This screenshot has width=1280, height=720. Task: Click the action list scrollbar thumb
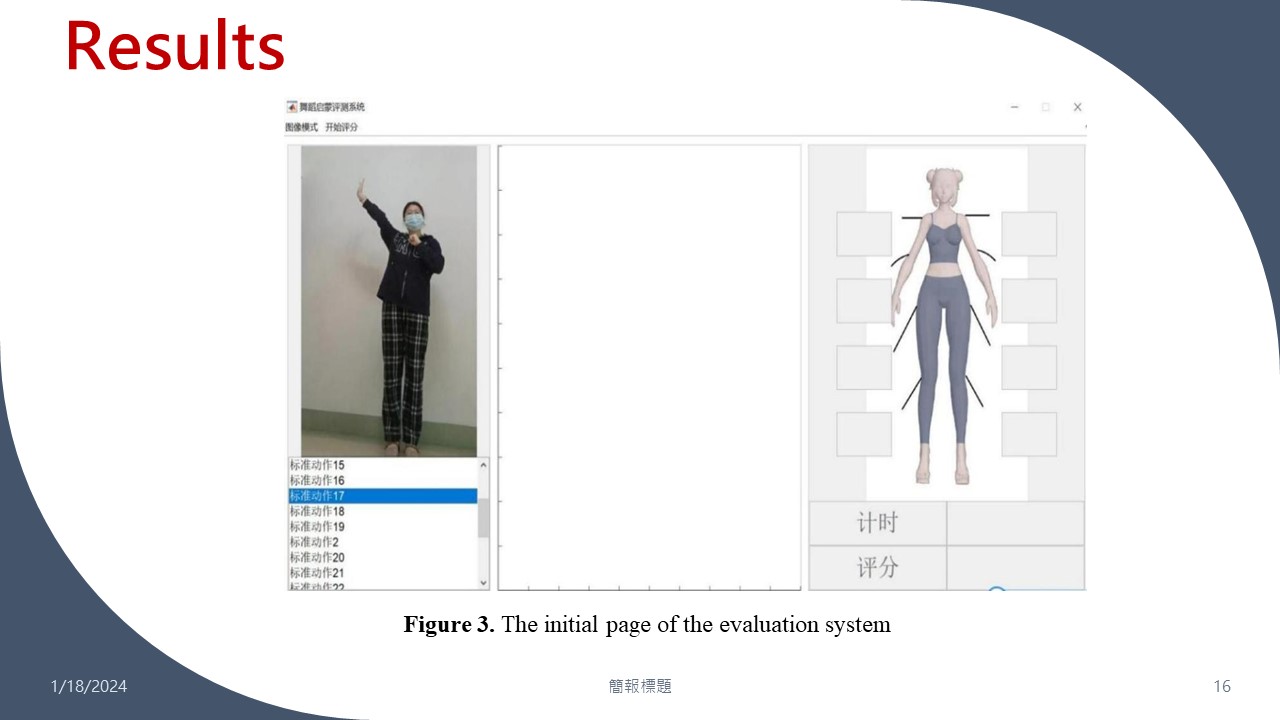coord(484,517)
